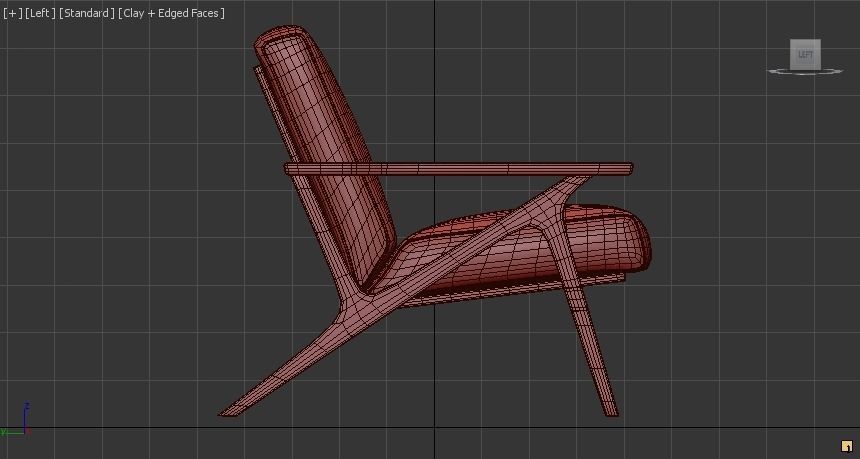Open the [Clay + Edged Faces] shading menu

(171, 13)
